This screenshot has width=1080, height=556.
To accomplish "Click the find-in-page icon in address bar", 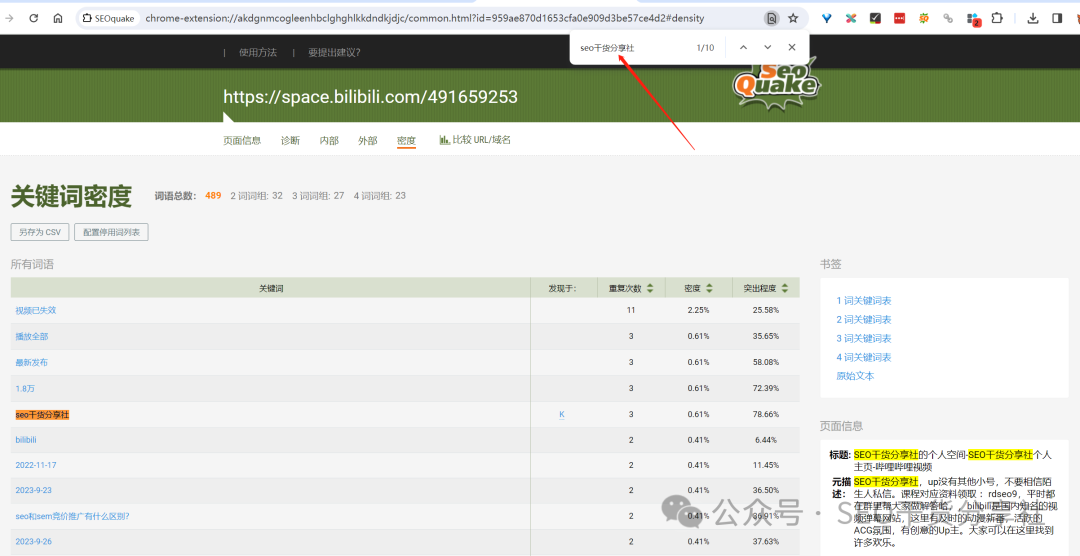I will tap(771, 19).
